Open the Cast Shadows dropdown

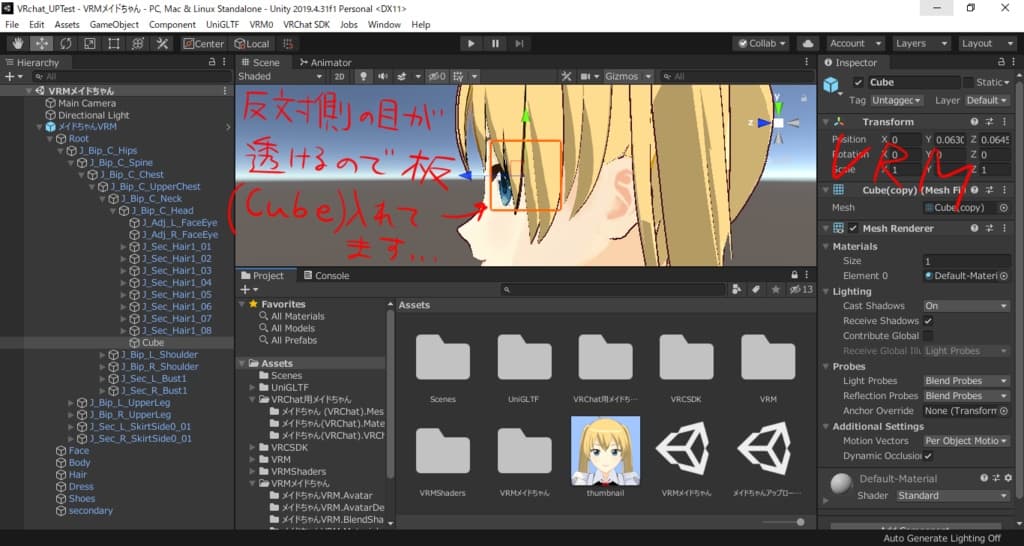pos(966,306)
